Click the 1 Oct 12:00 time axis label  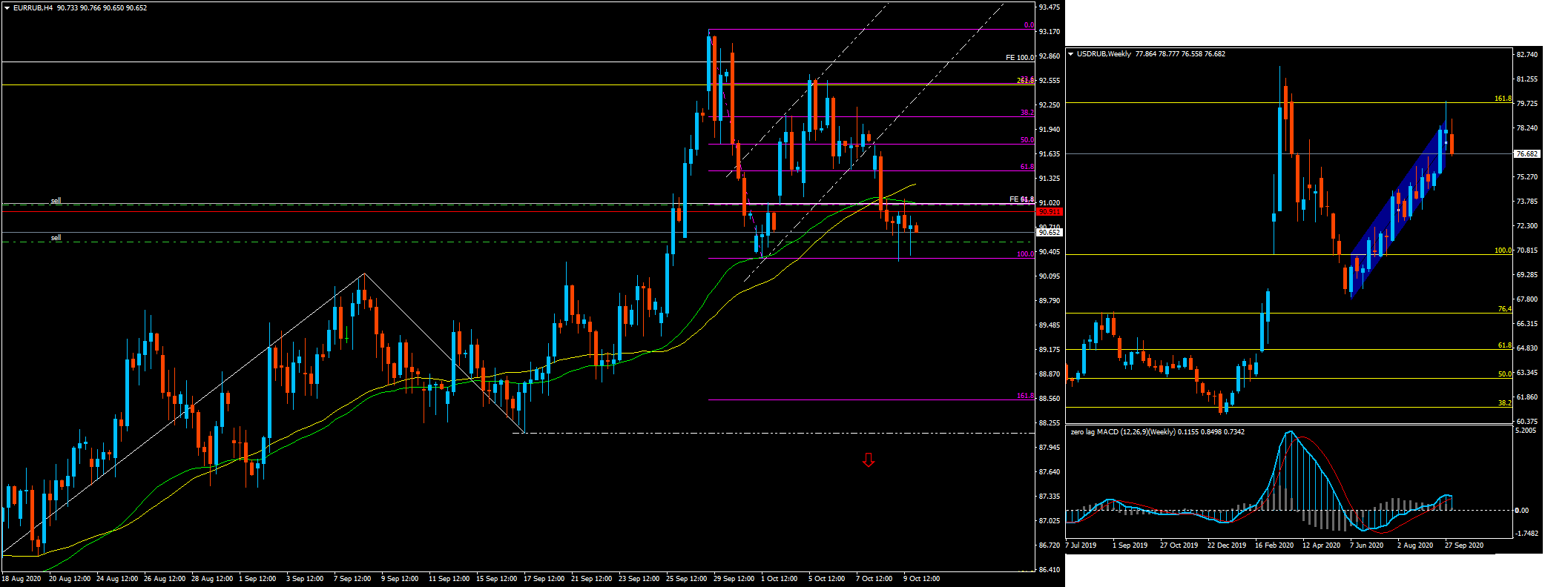779,579
